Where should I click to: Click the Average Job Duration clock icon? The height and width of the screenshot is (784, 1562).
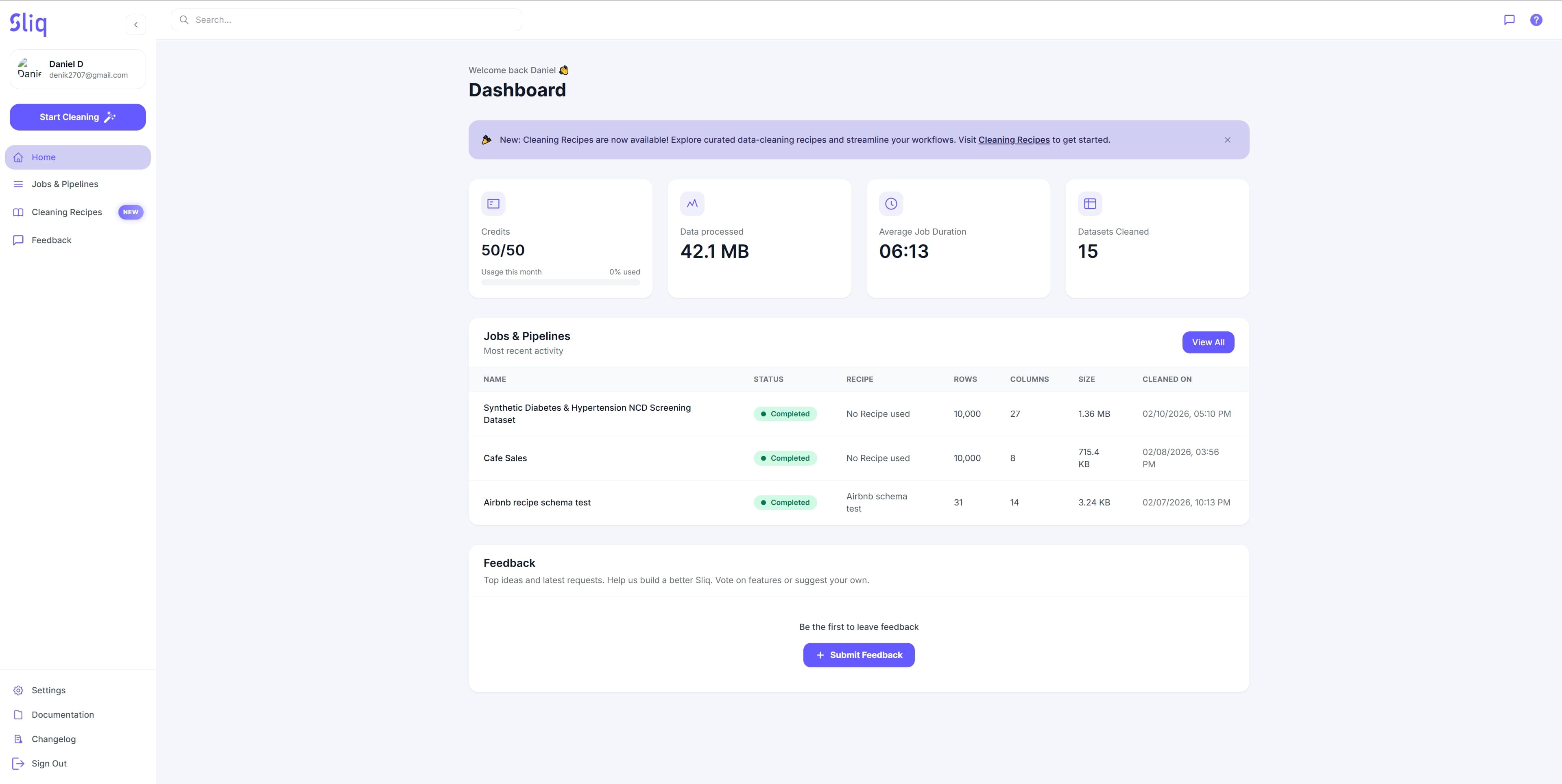(x=891, y=204)
